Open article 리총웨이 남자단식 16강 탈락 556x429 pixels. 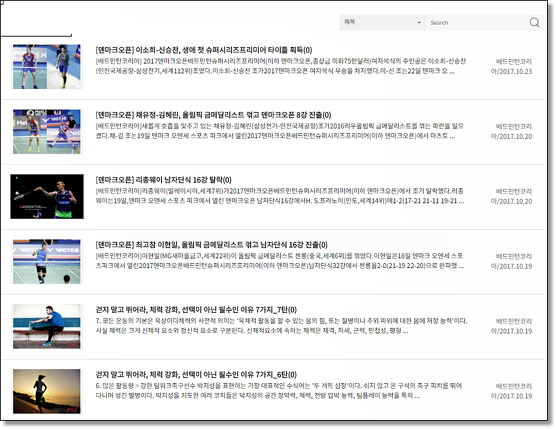163,180
